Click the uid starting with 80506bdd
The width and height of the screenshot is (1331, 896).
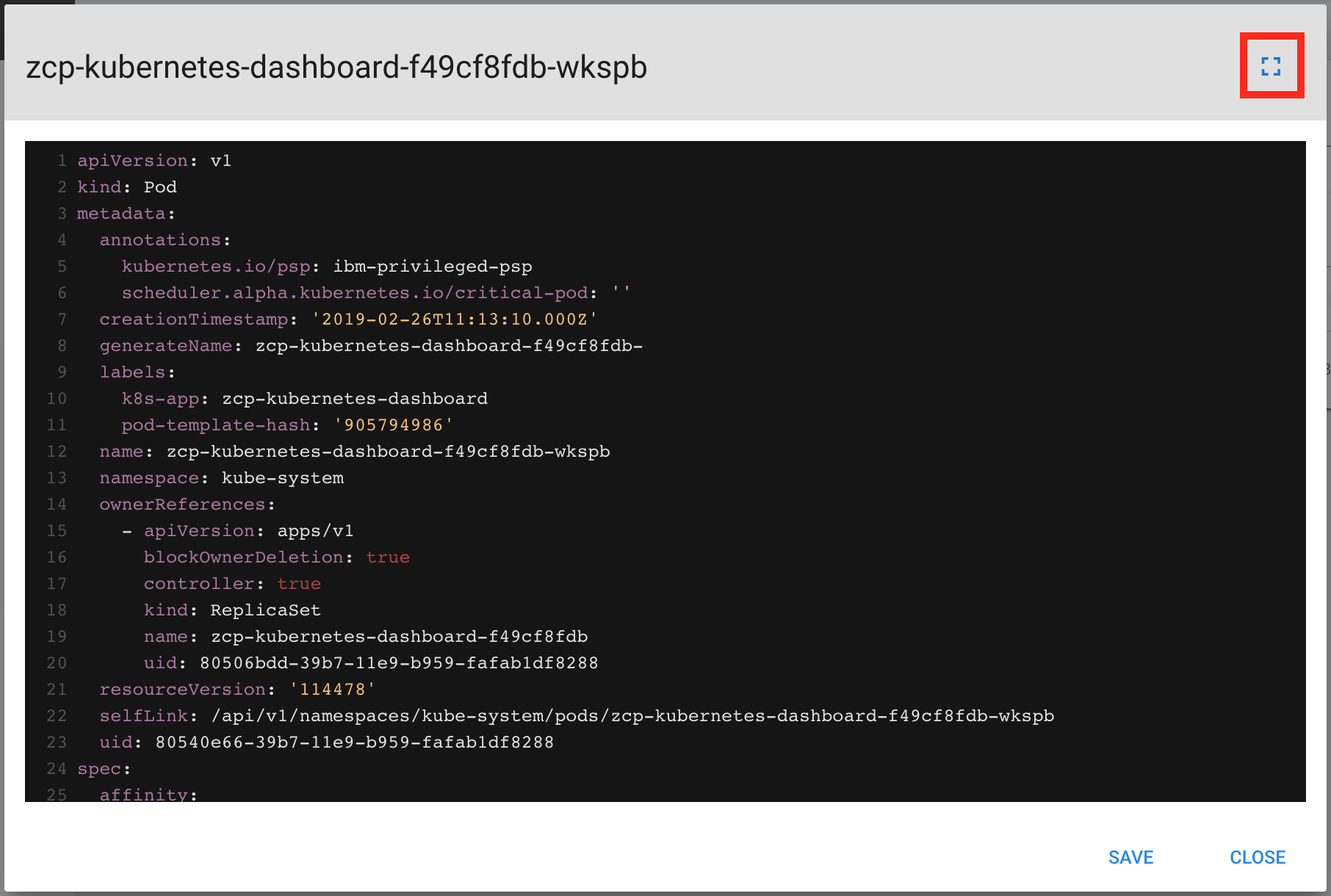point(399,662)
